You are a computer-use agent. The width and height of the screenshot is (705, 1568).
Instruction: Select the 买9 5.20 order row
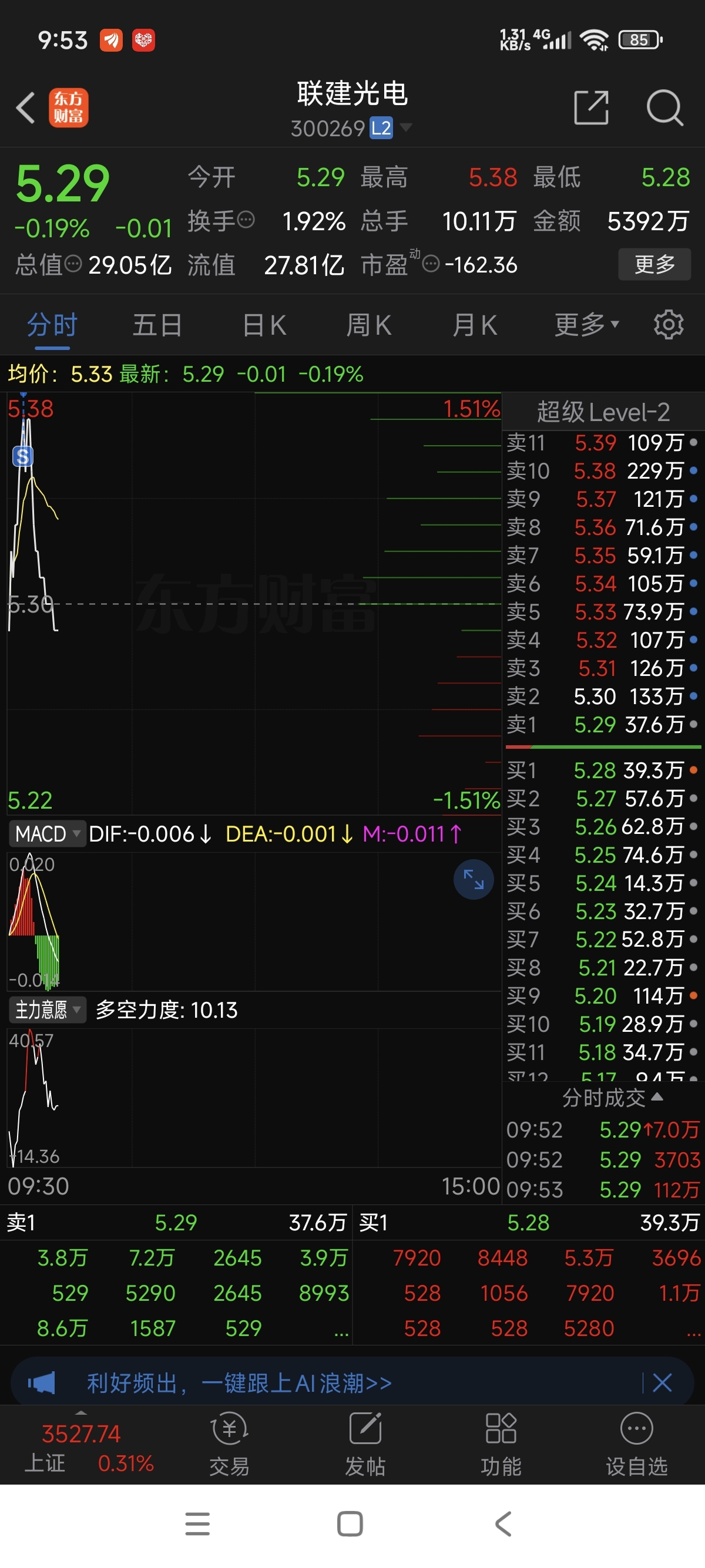[x=602, y=995]
